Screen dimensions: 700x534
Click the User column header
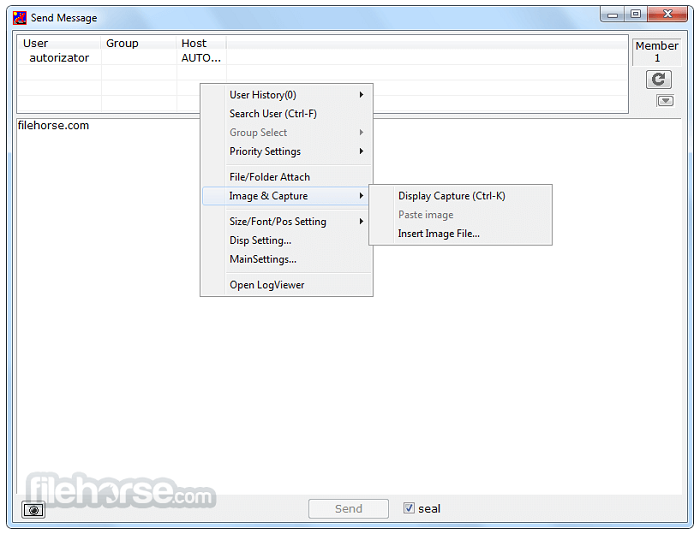pyautogui.click(x=36, y=44)
